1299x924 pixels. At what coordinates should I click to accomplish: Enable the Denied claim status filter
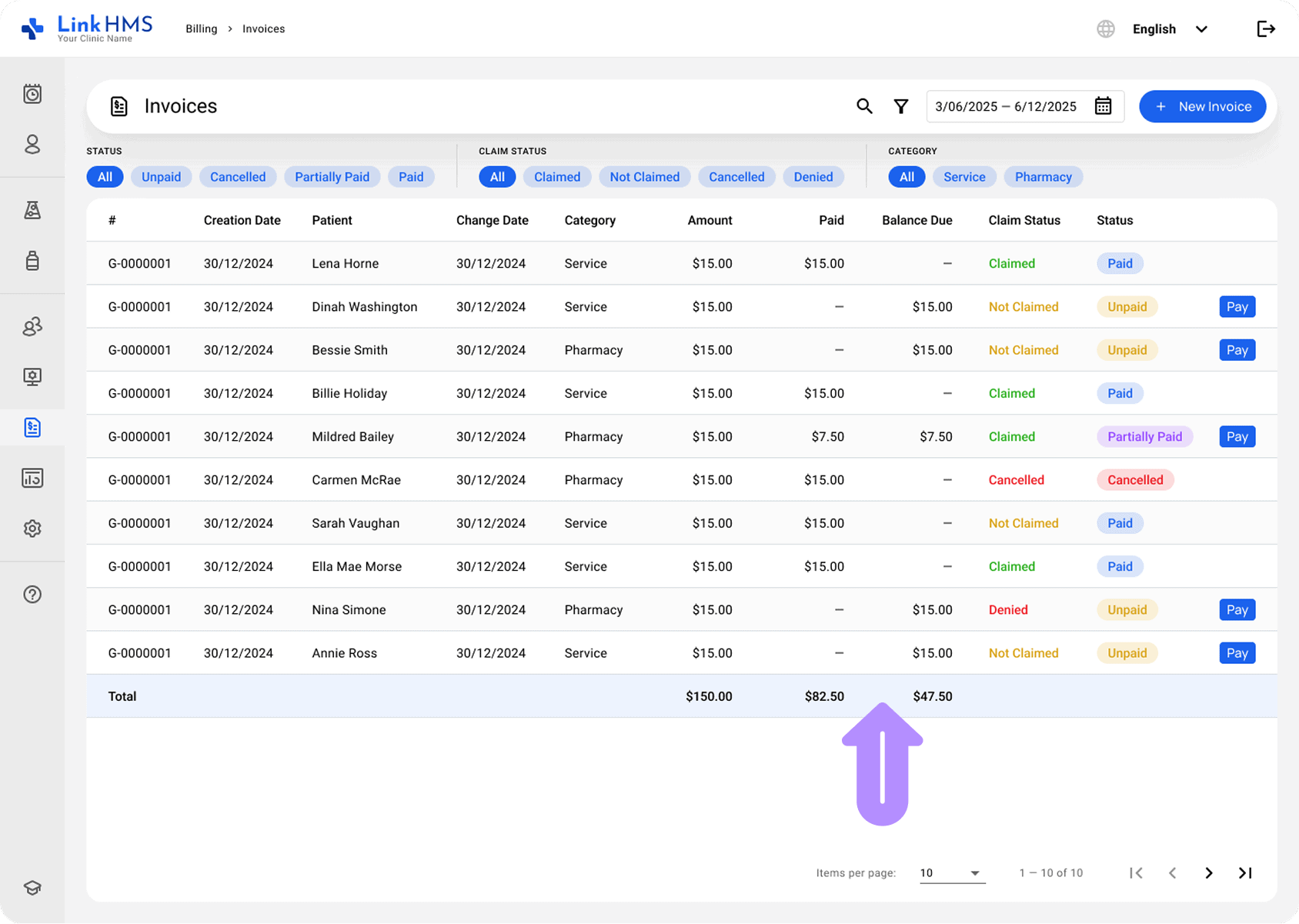point(813,176)
